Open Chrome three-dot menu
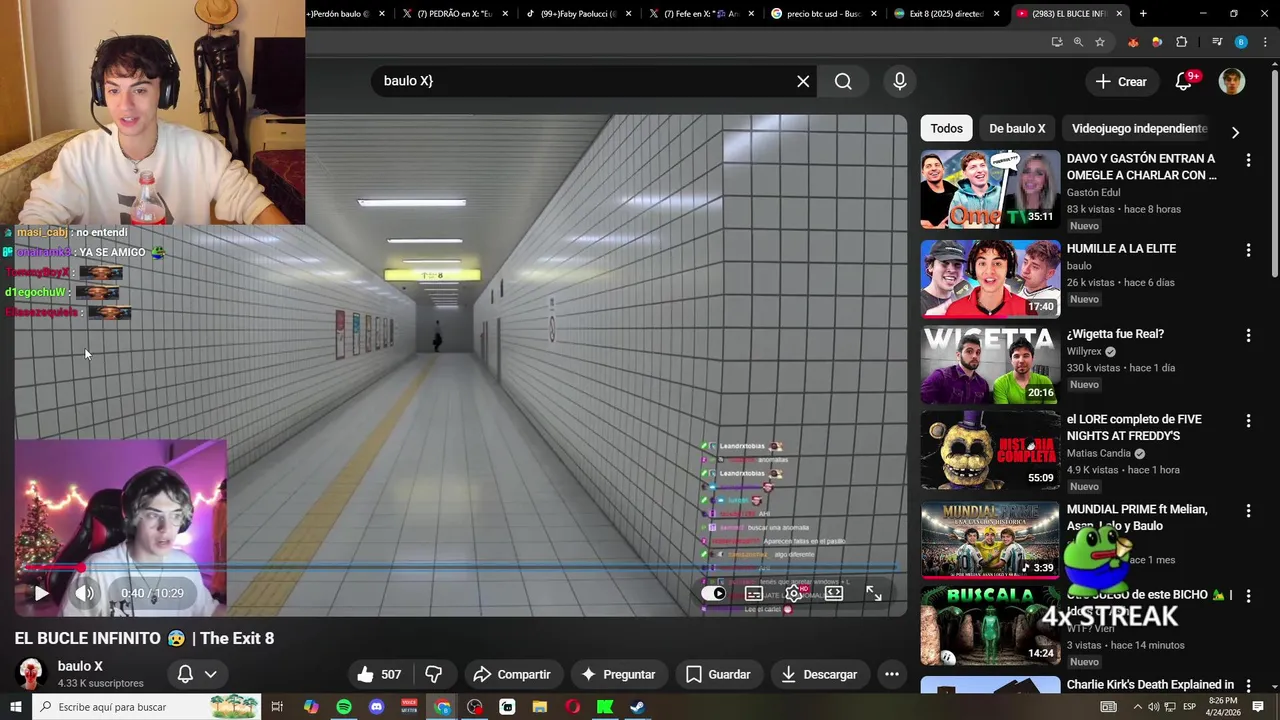Screen dimensions: 1280x720 1264,42
